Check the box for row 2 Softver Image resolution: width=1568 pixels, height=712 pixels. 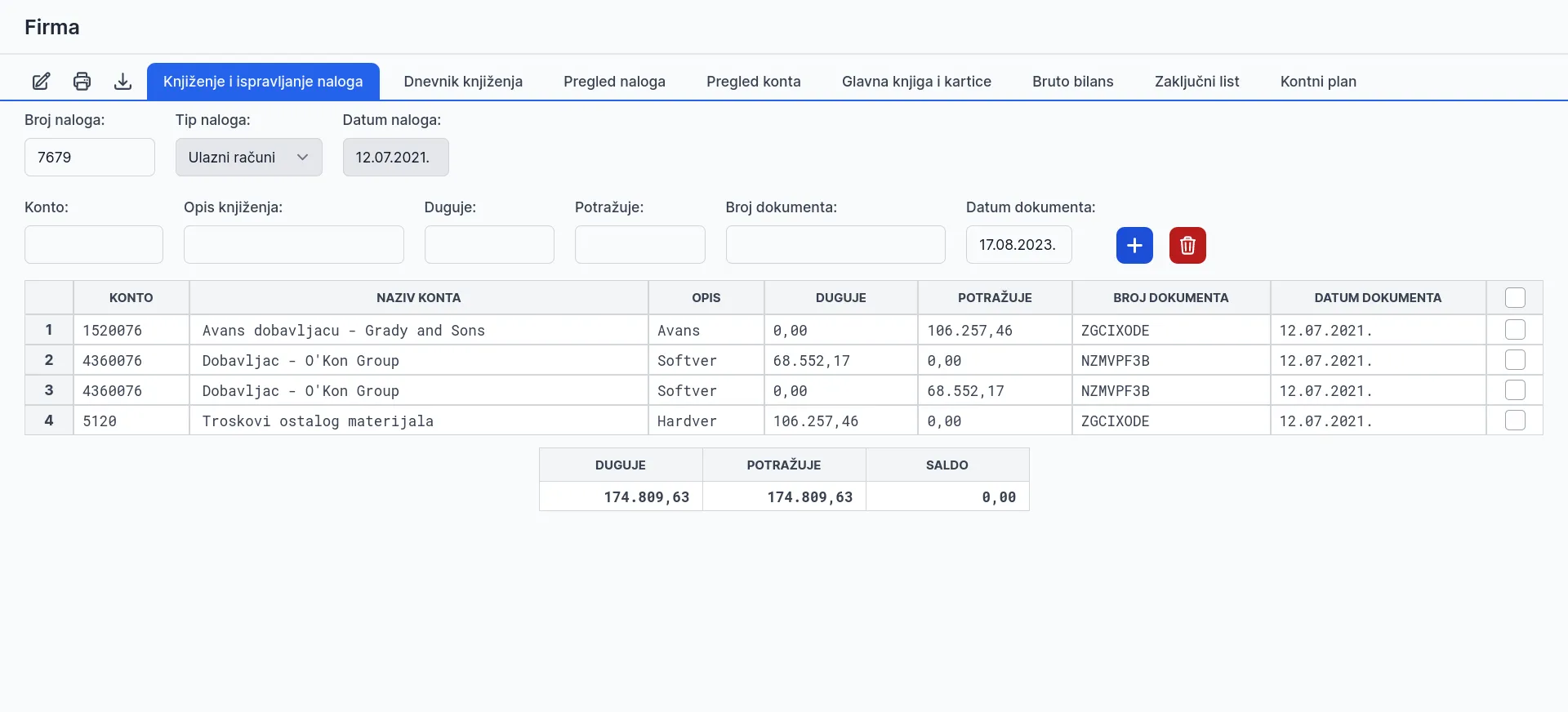1515,360
